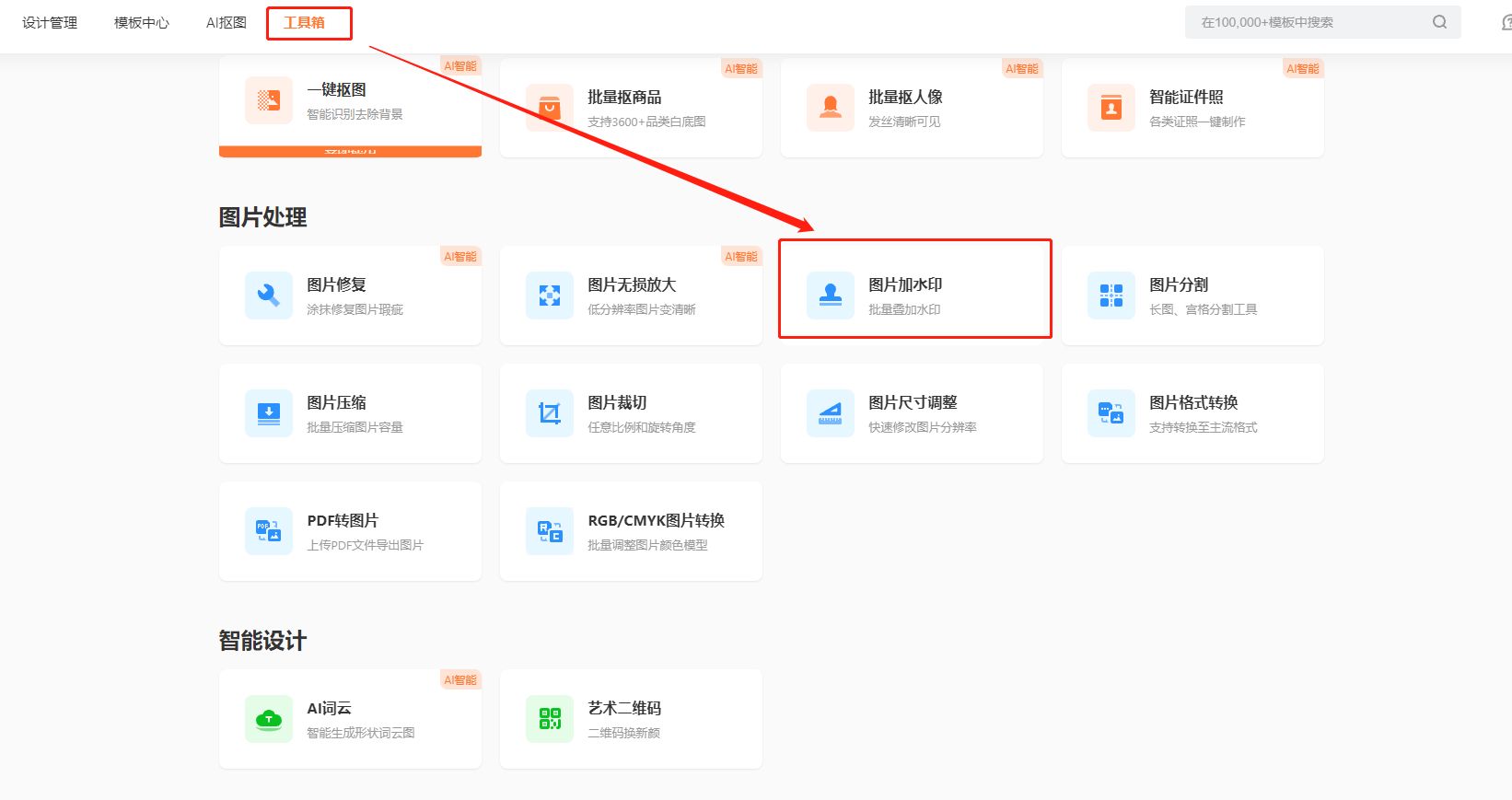
Task: Open the 艺术二维码 QR code icon
Action: (x=549, y=719)
